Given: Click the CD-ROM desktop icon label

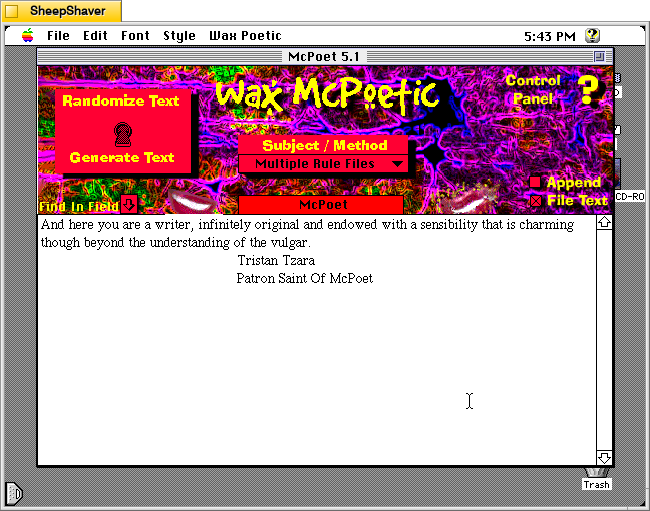Looking at the screenshot, I should pyautogui.click(x=629, y=196).
